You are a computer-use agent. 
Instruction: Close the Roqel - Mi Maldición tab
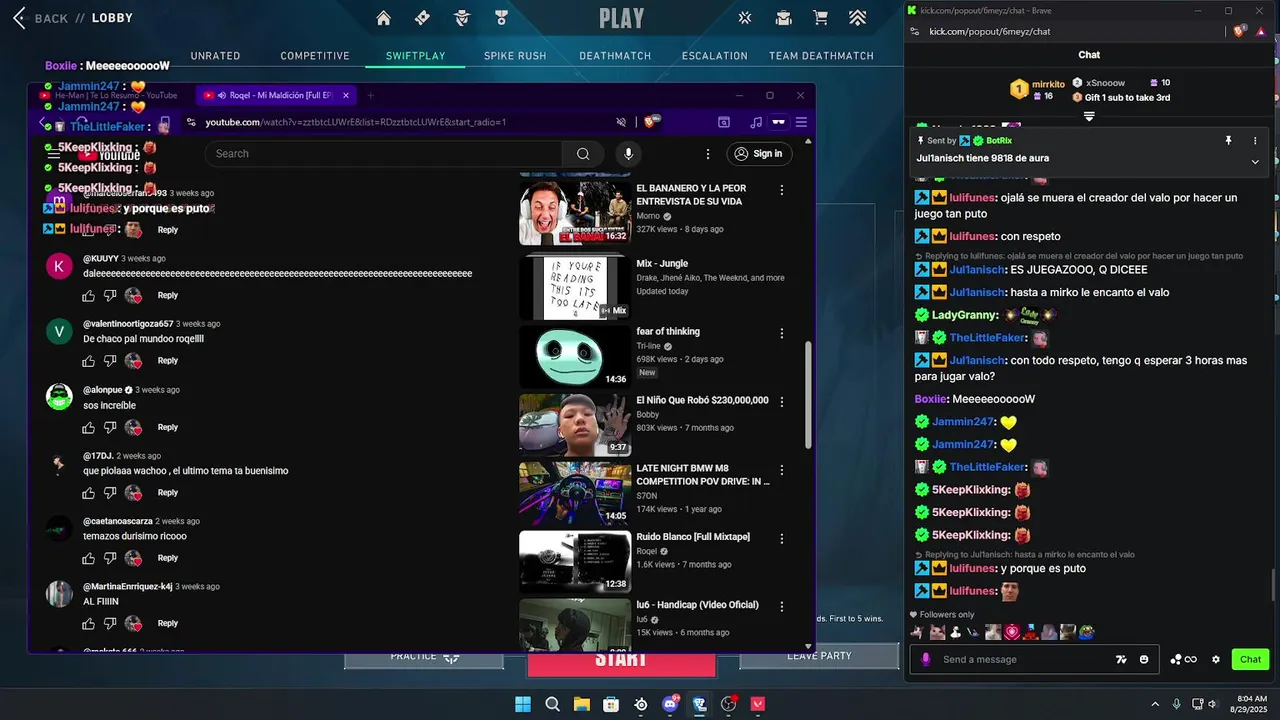click(x=346, y=96)
